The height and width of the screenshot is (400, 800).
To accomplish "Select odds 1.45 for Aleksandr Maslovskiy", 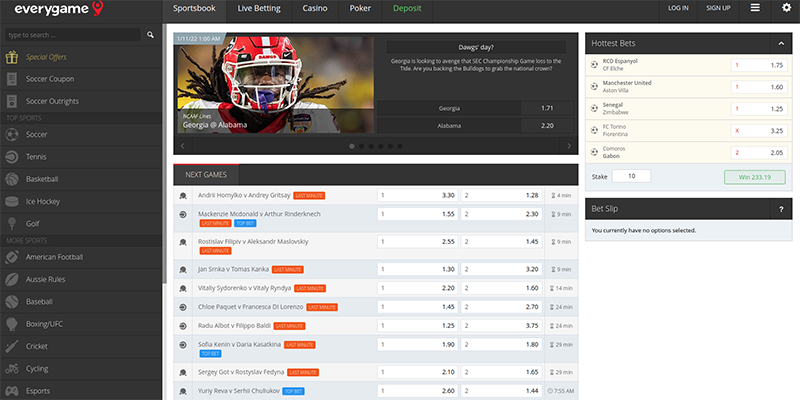I will [x=501, y=242].
